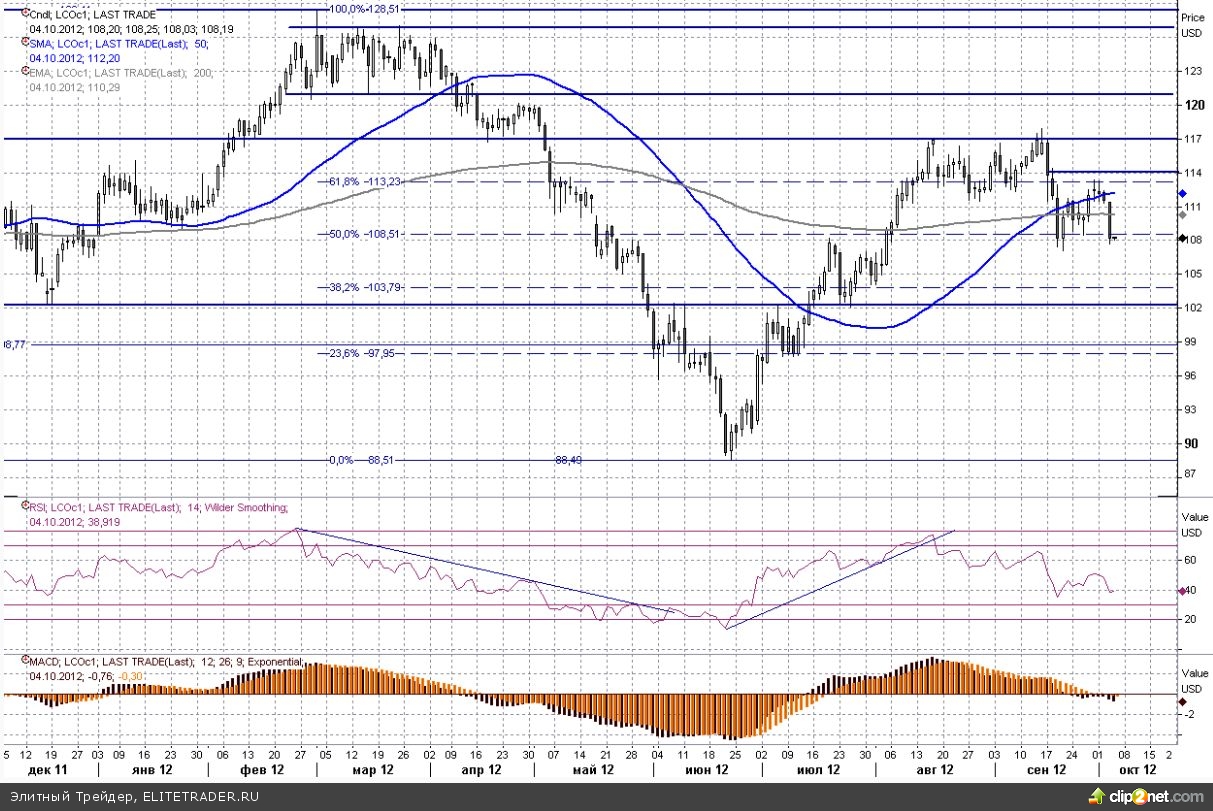
Task: Click the gray EMA diamond marker on price axis
Action: pos(1184,215)
